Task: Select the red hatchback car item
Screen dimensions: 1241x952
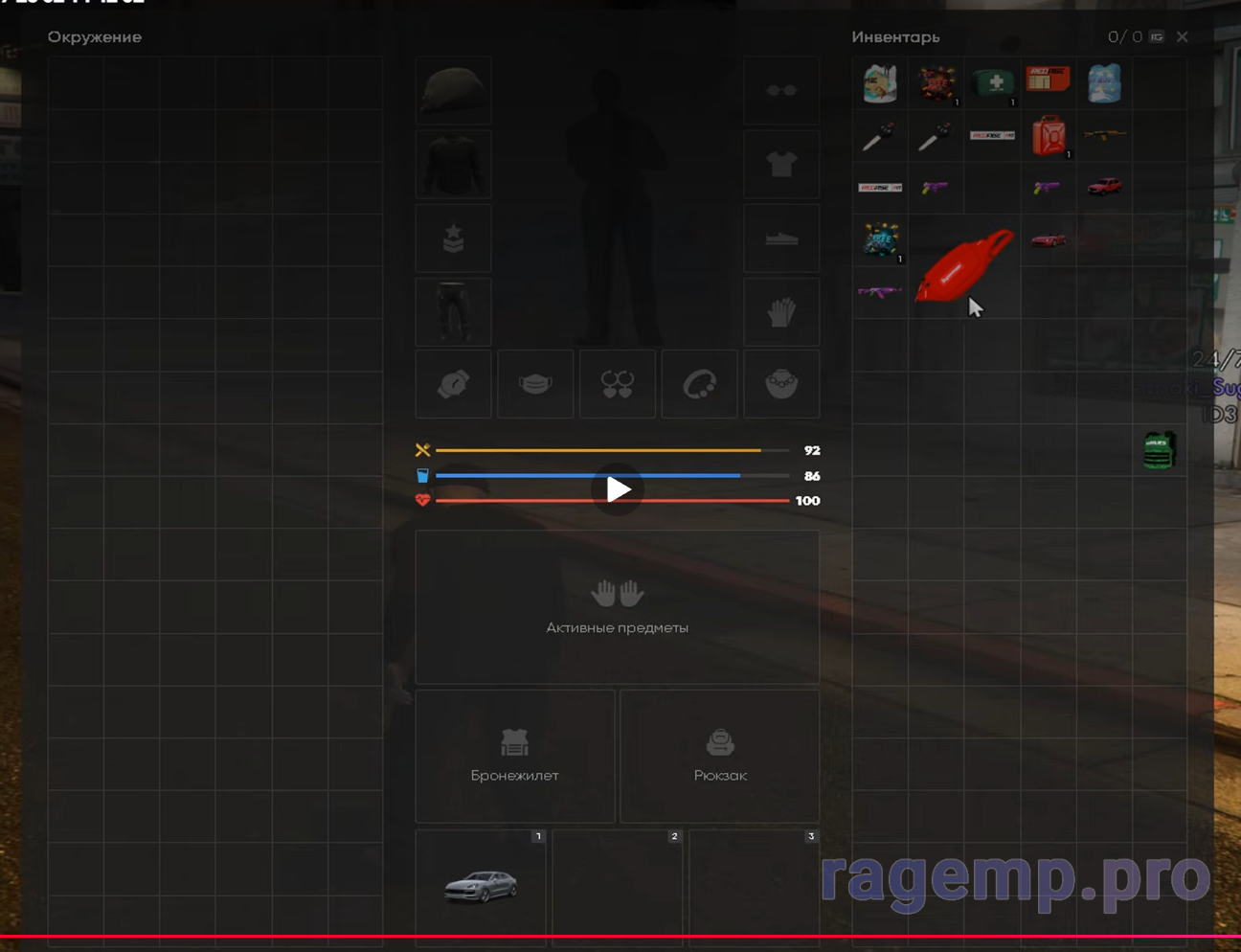Action: coord(1104,187)
